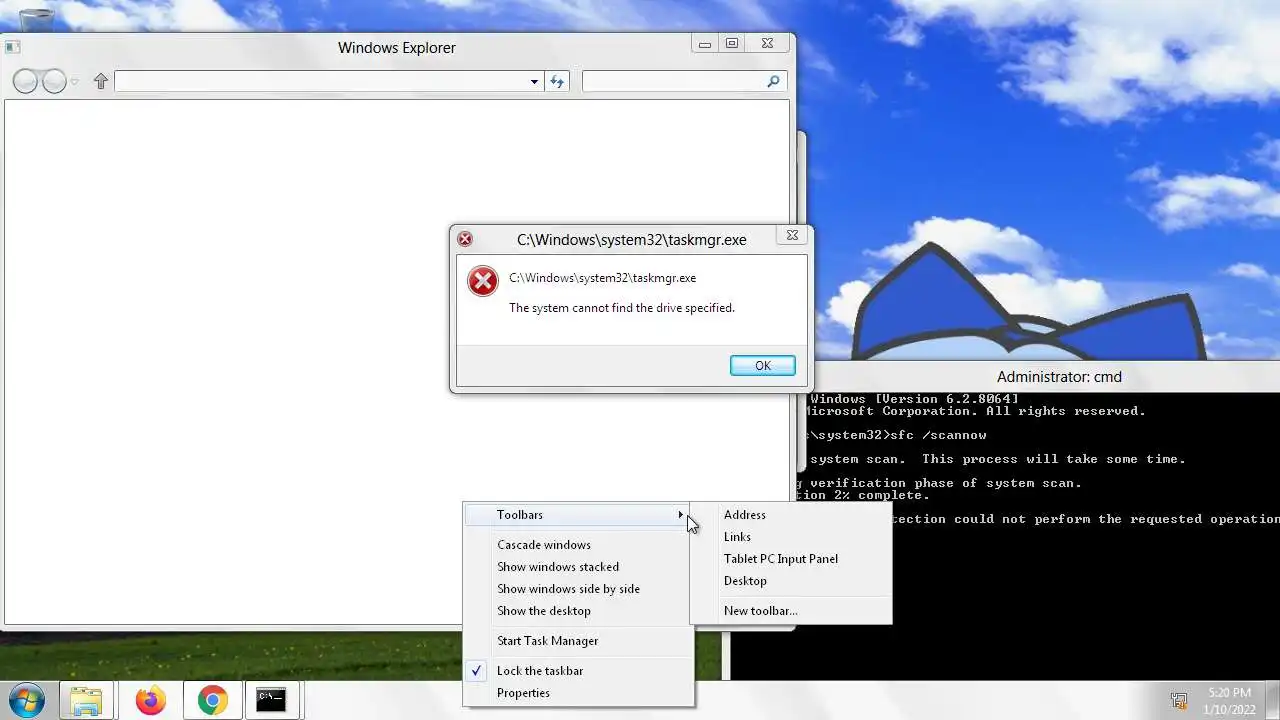Click the sfc /scannow line in cmd
Image resolution: width=1280 pixels, height=720 pixels.
[898, 435]
